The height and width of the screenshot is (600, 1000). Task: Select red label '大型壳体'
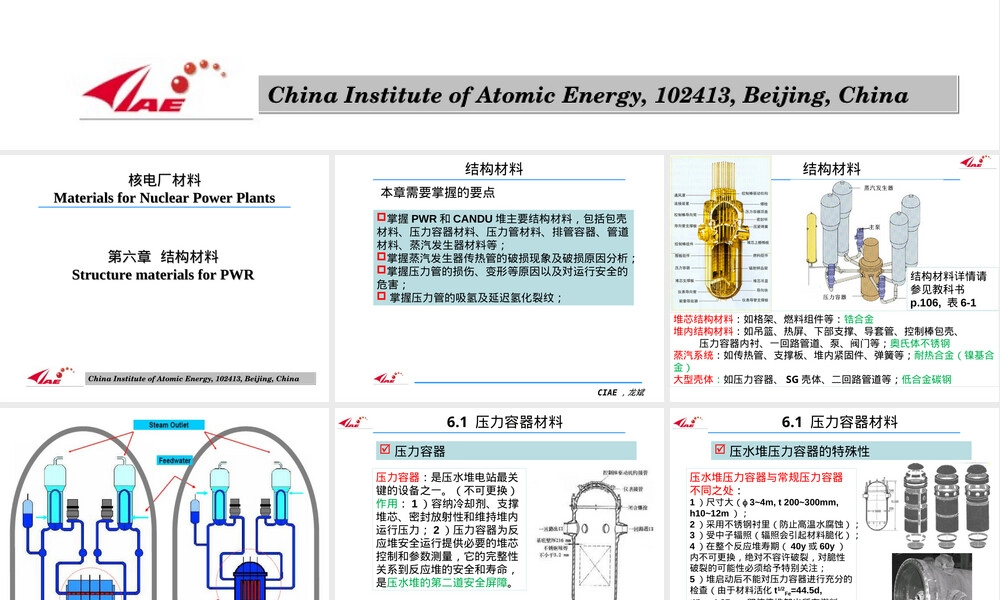pos(693,379)
